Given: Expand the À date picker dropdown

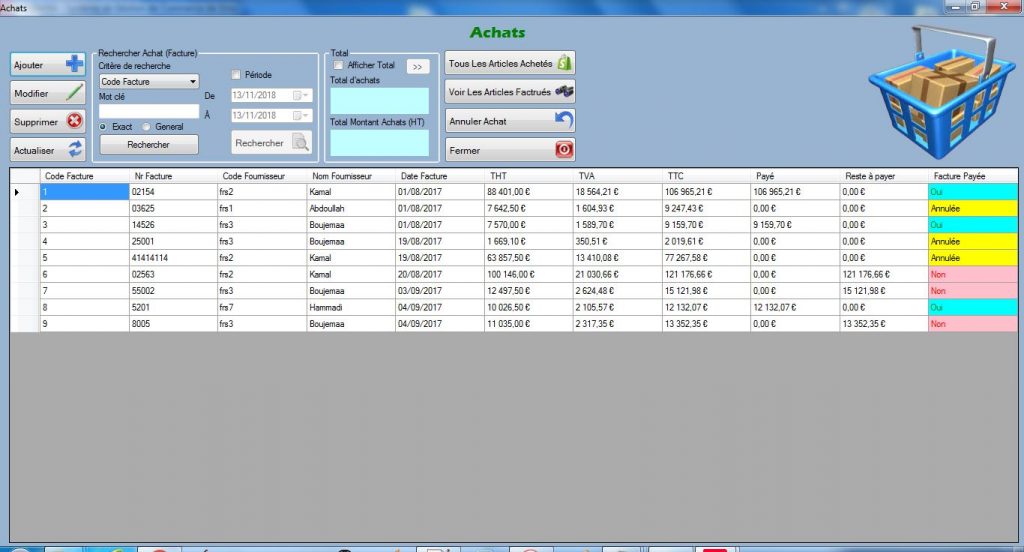Looking at the screenshot, I should (x=303, y=116).
